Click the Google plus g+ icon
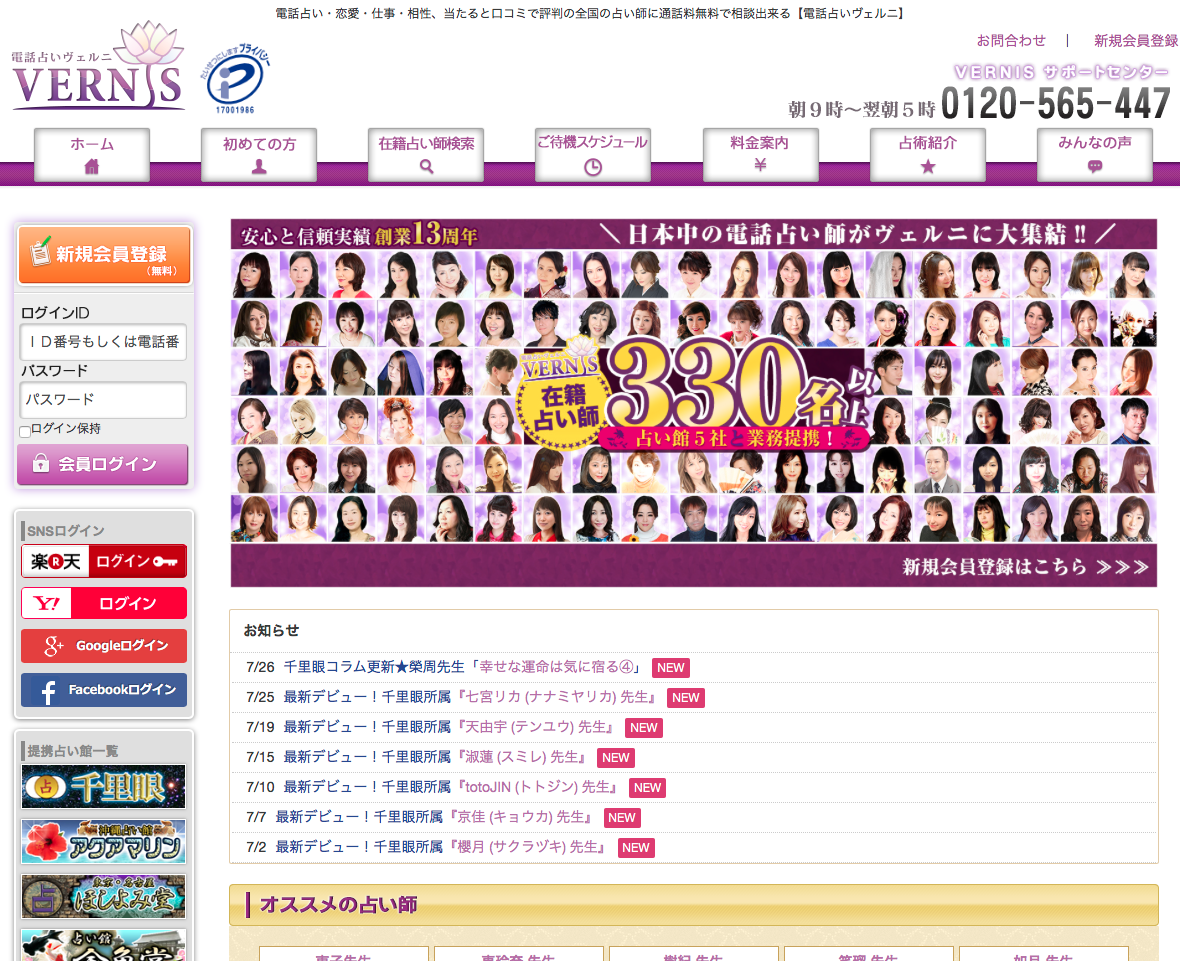This screenshot has width=1180, height=961. click(x=53, y=646)
